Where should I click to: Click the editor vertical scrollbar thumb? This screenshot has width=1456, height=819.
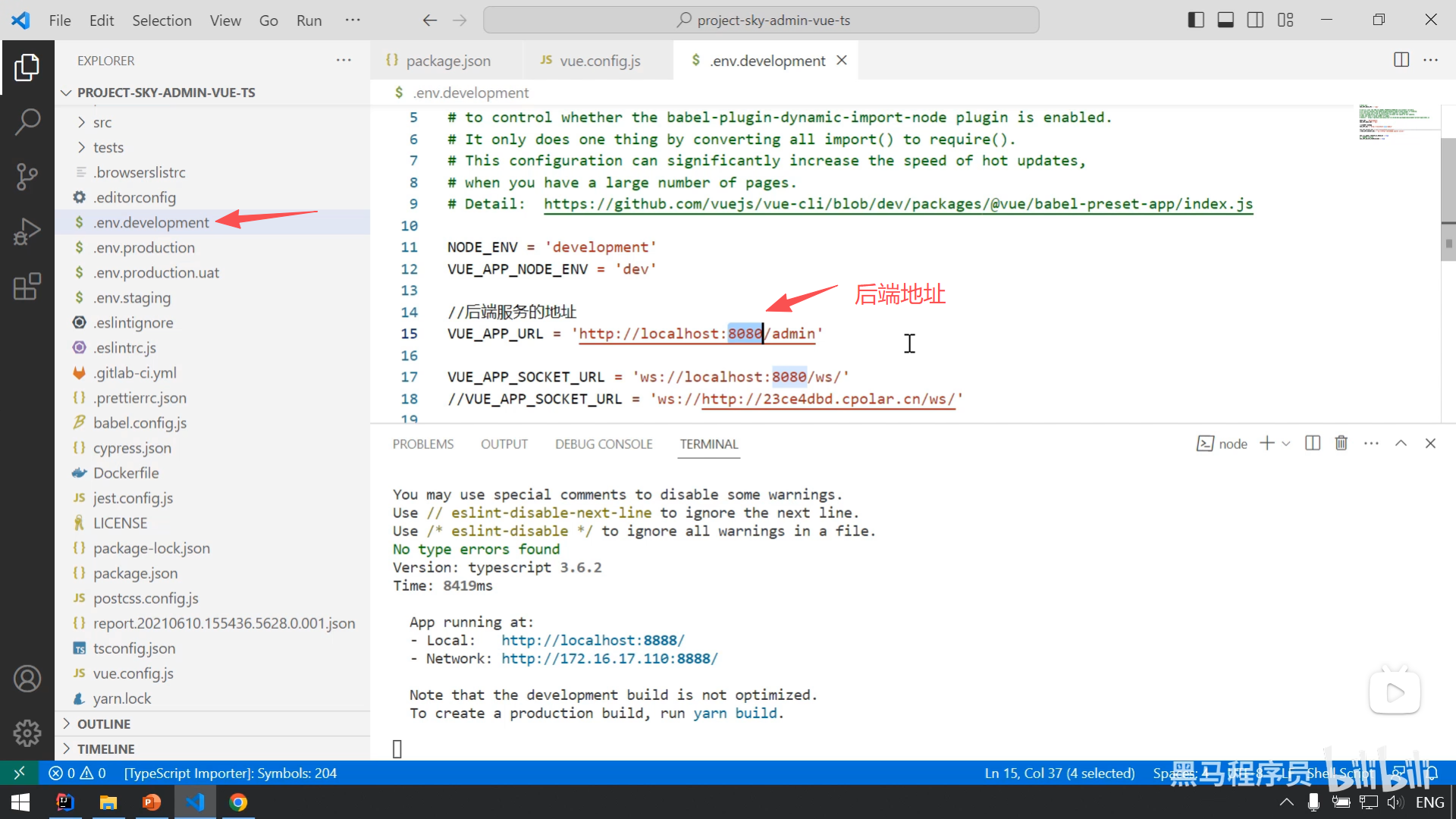(1448, 199)
